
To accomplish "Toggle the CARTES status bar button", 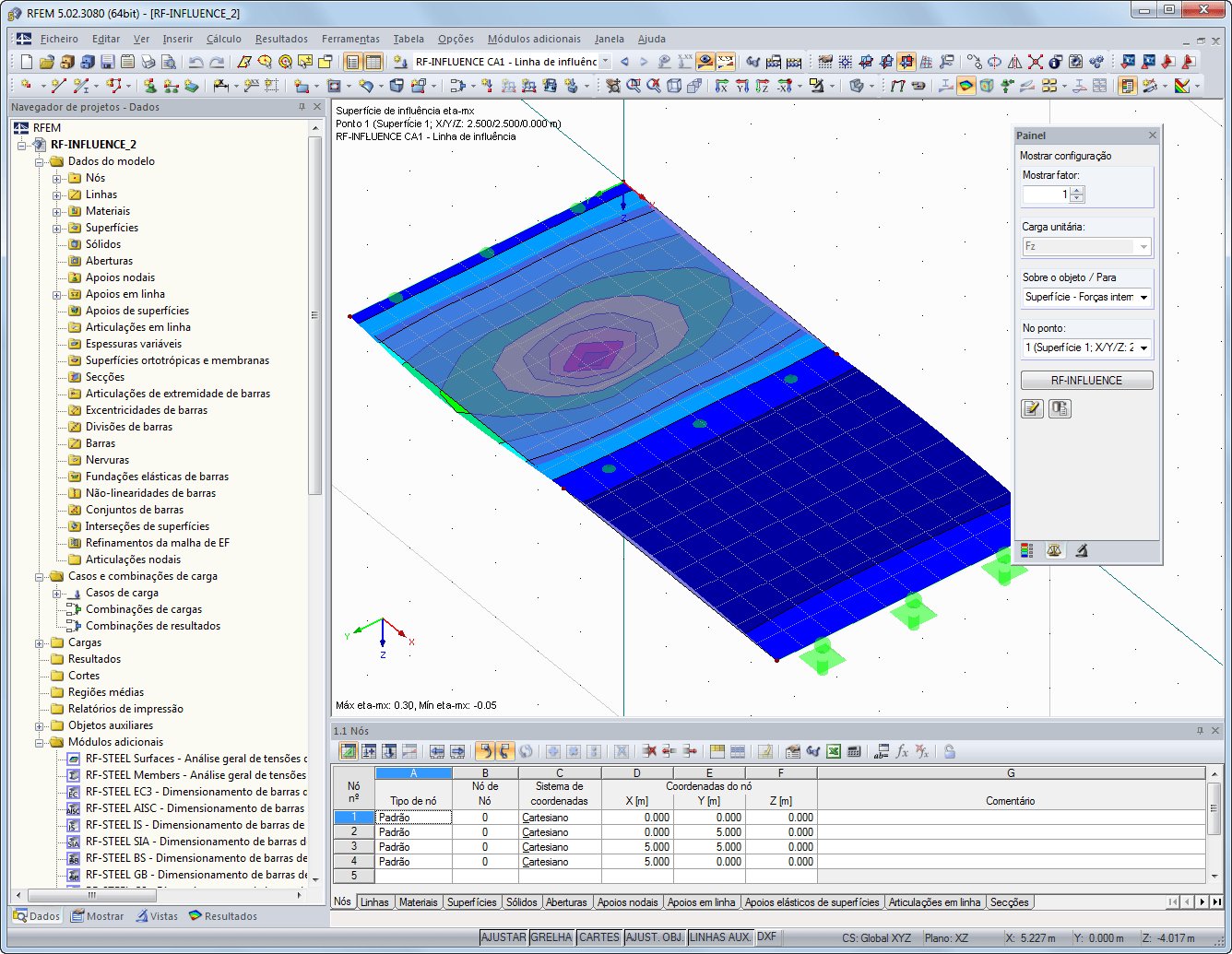I will [x=599, y=937].
